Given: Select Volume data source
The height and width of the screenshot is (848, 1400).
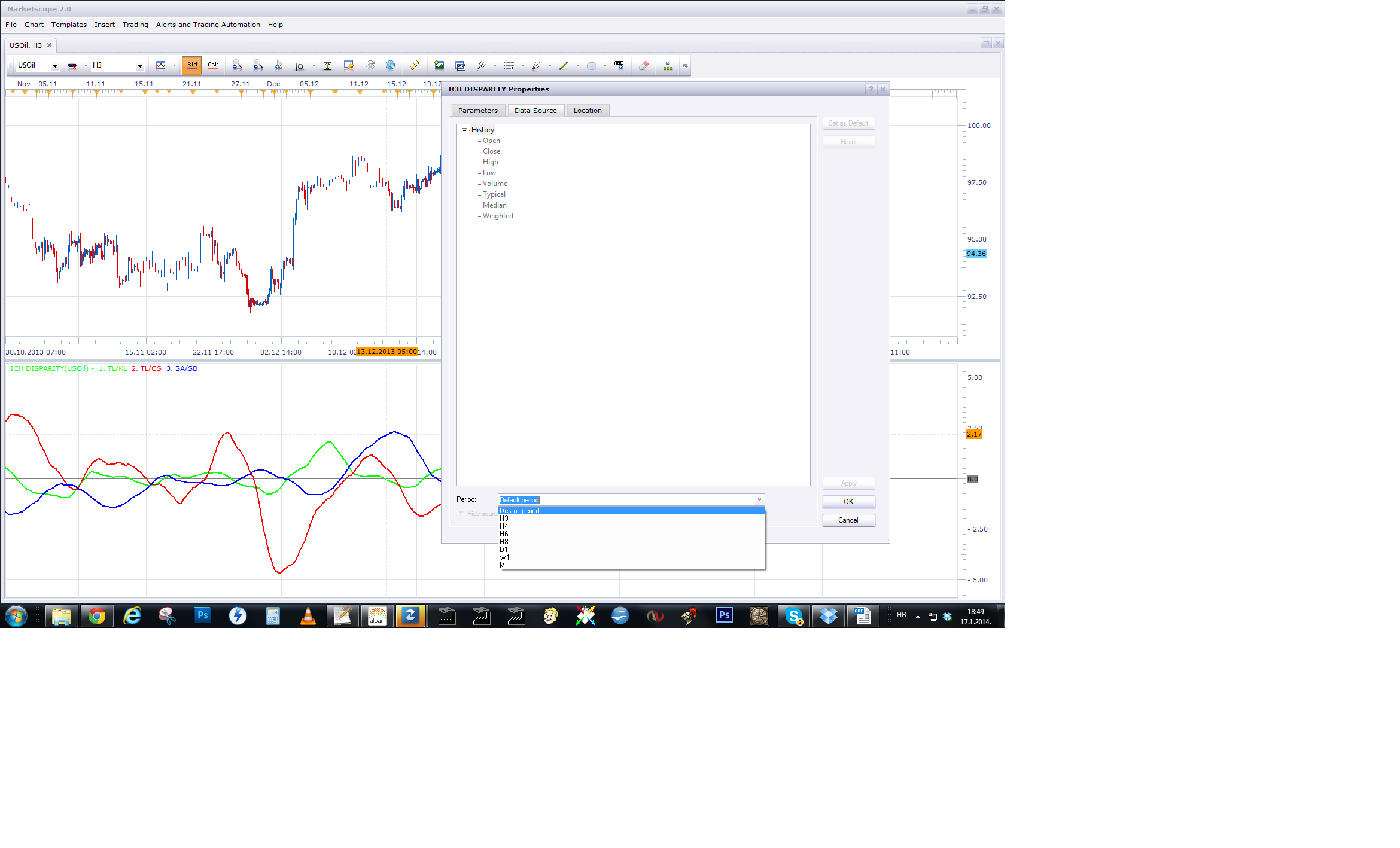Looking at the screenshot, I should pyautogui.click(x=495, y=184).
